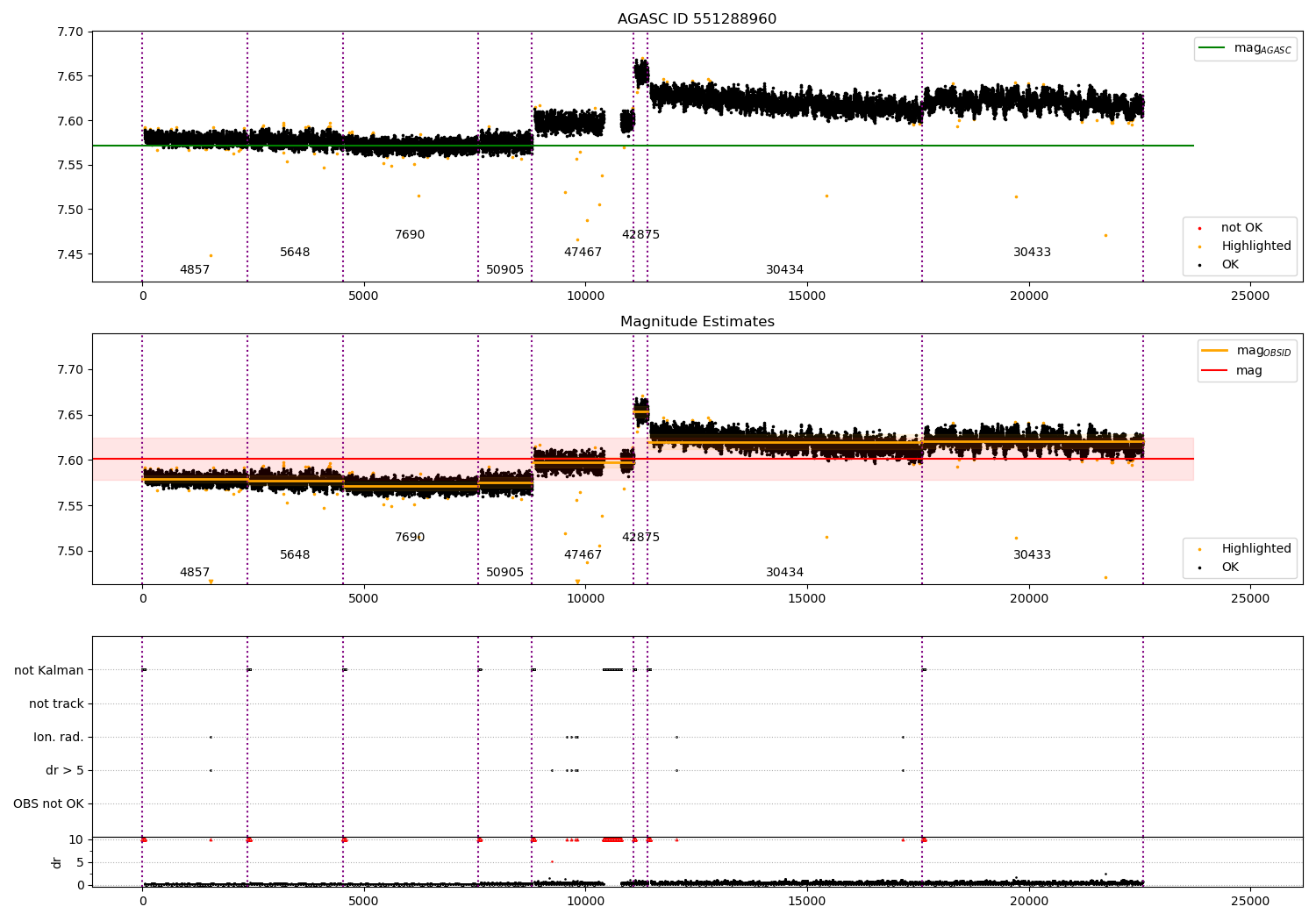Click OBSID label 30433 in top plot

pyautogui.click(x=1032, y=253)
